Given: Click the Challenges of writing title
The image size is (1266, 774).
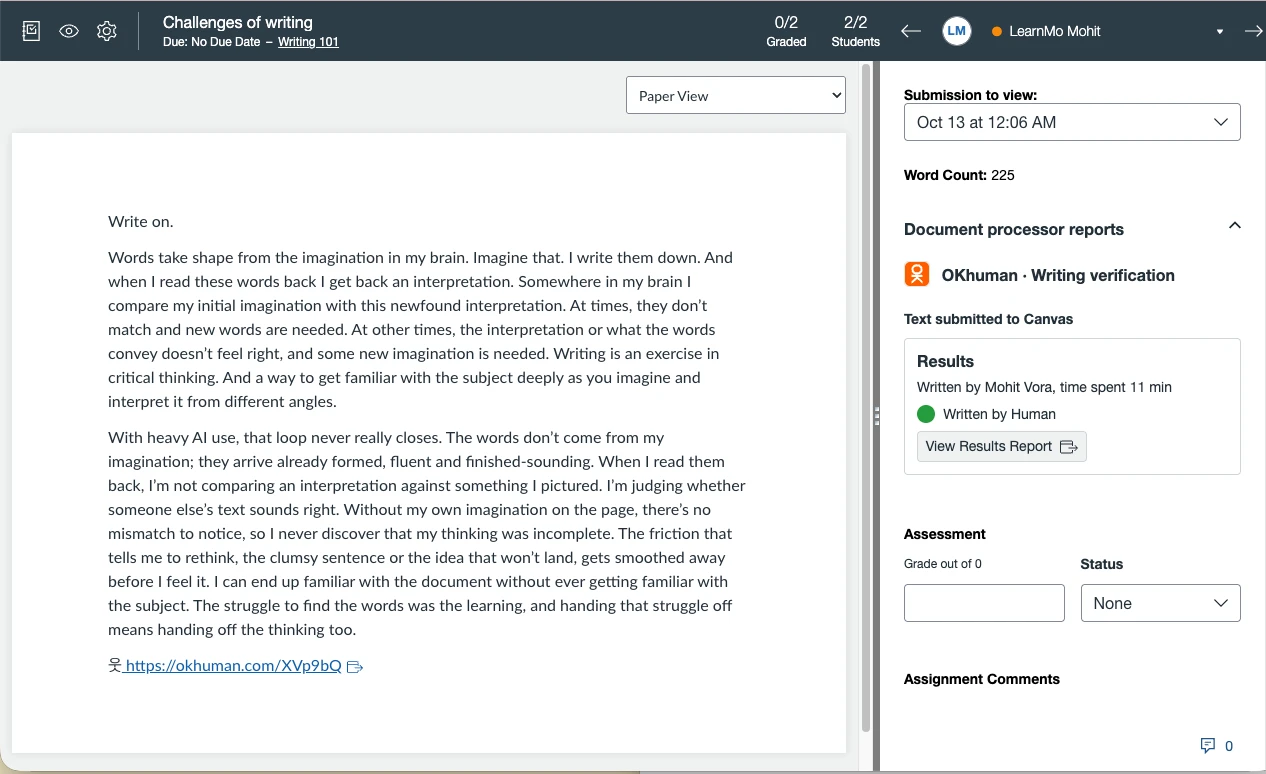Looking at the screenshot, I should pyautogui.click(x=238, y=22).
